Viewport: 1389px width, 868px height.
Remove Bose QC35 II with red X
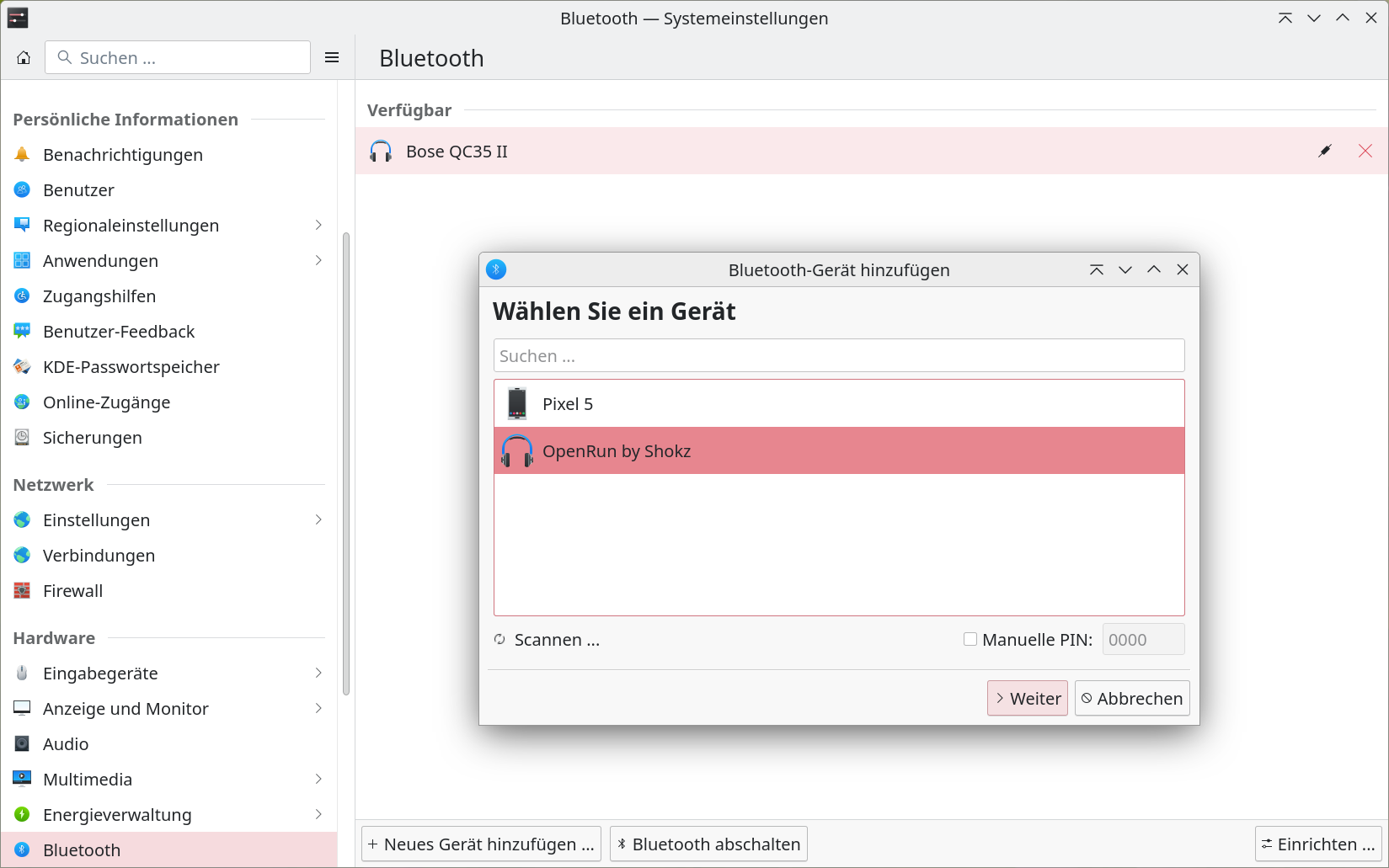click(1365, 151)
